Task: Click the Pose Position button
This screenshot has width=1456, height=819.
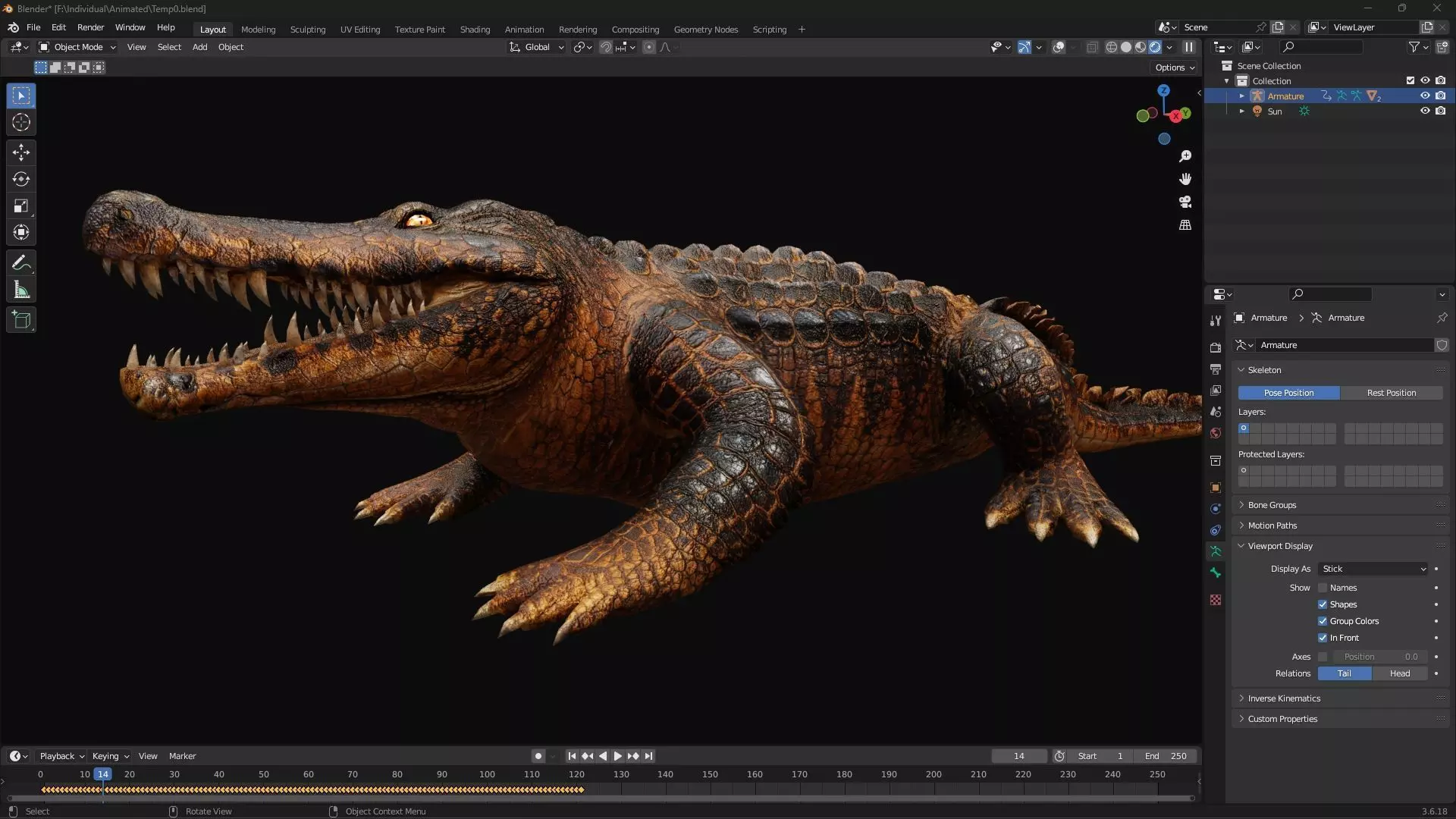Action: 1288,393
